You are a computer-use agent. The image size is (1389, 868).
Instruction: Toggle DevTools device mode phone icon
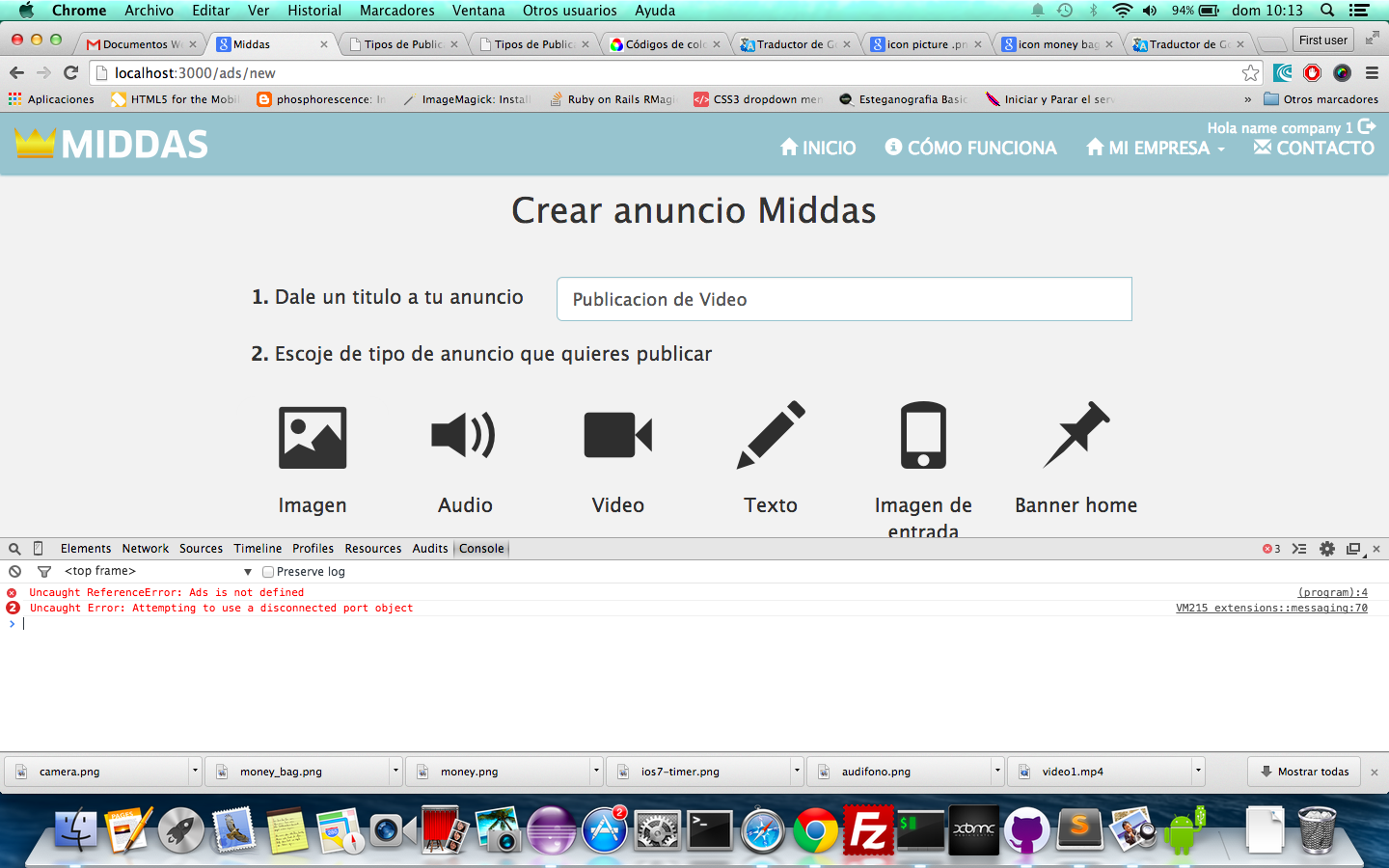[x=39, y=549]
